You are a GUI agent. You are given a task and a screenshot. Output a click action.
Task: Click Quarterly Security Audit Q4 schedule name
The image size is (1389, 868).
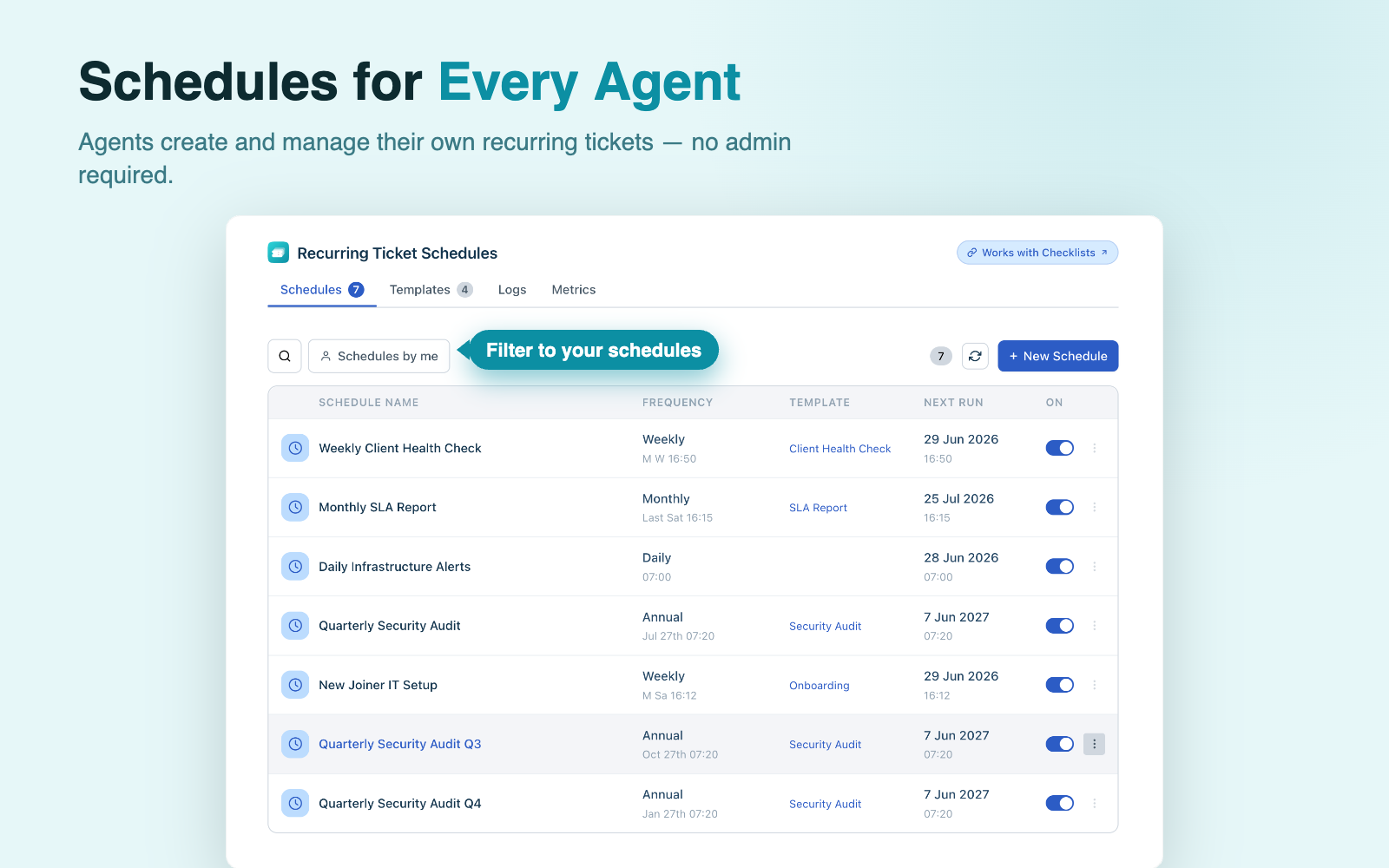point(399,803)
